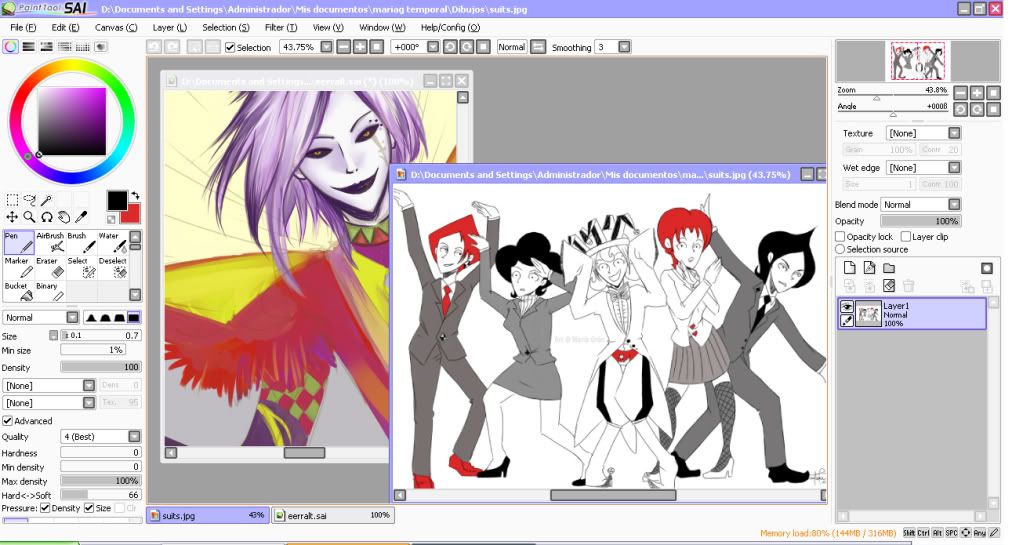The height and width of the screenshot is (545, 1023).
Task: Select the Brush tool
Action: click(82, 242)
